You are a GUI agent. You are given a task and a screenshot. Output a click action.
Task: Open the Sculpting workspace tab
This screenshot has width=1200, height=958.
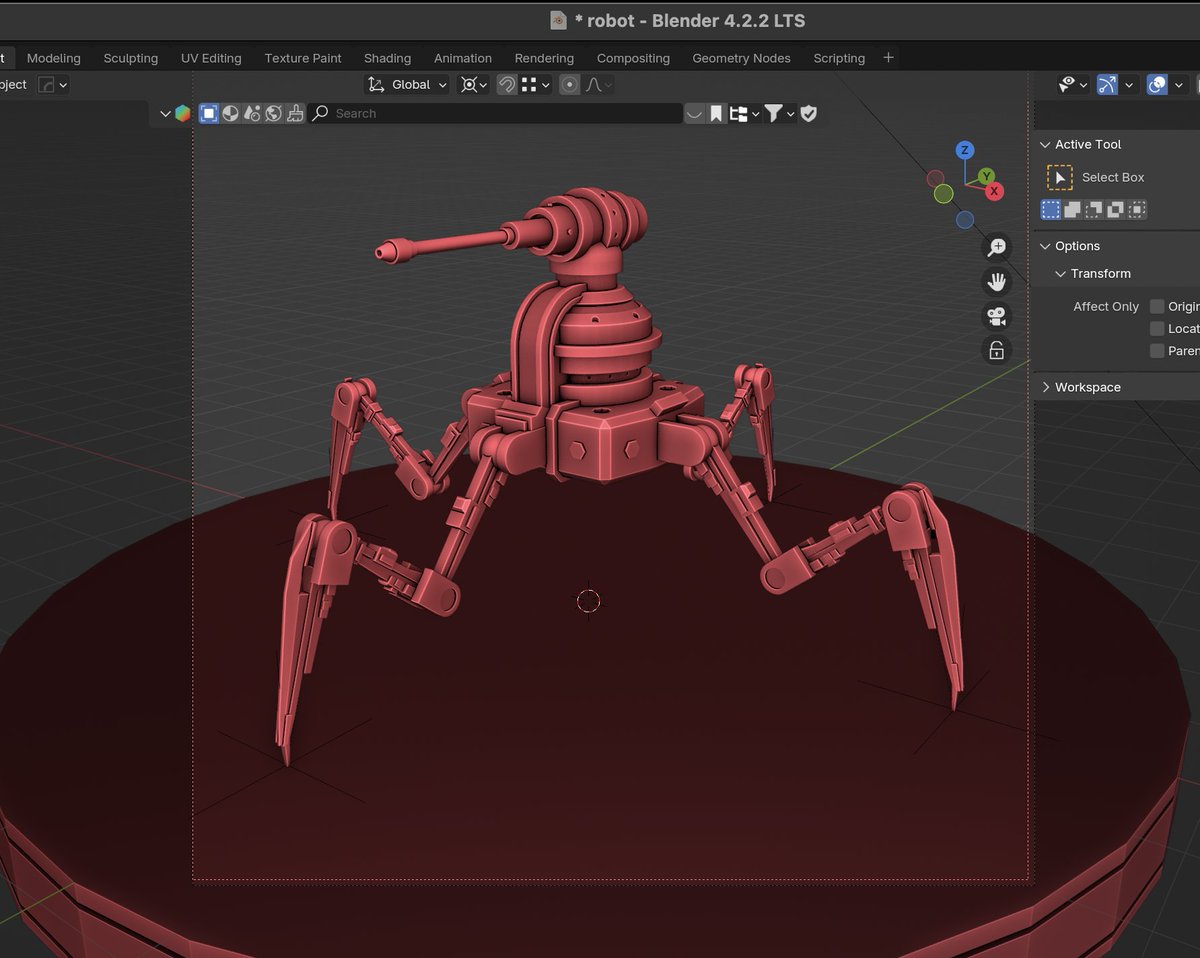coord(131,58)
